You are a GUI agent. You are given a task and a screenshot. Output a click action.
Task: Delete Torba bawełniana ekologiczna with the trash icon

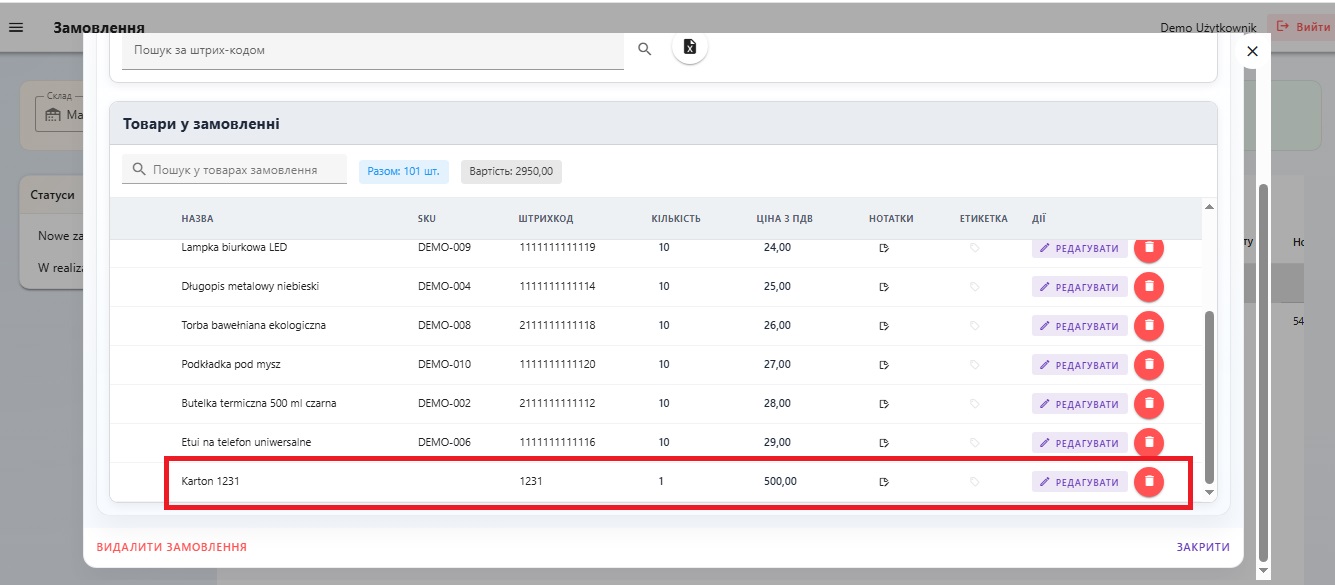coord(1149,325)
